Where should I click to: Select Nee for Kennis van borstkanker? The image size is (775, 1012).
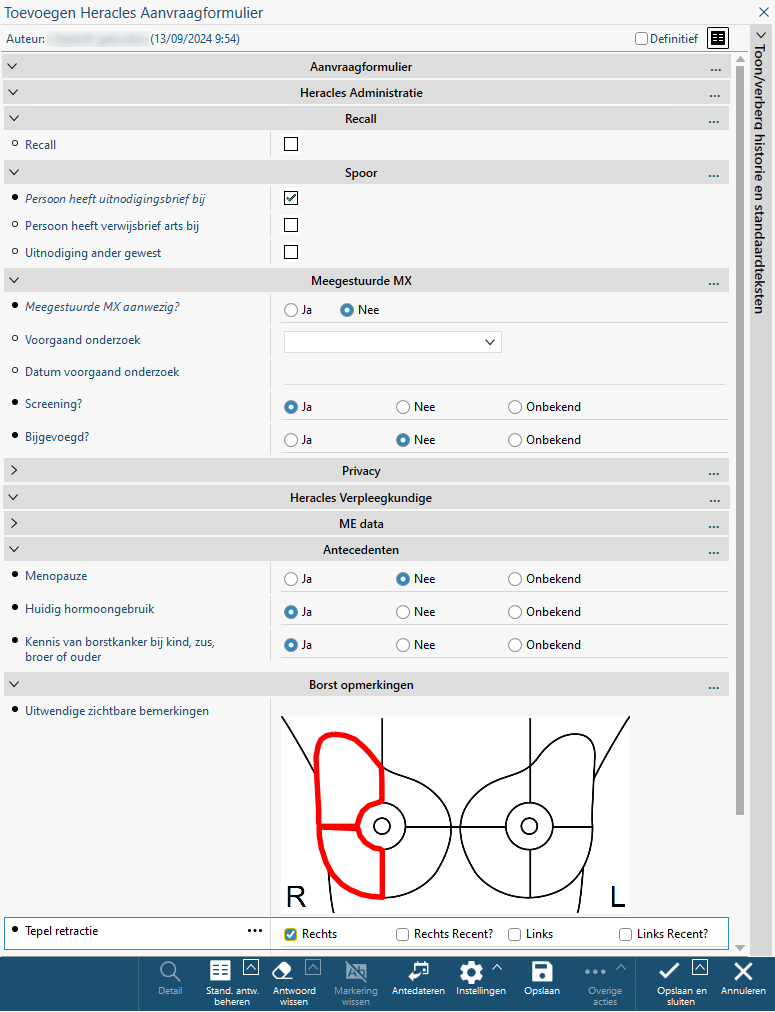click(403, 645)
